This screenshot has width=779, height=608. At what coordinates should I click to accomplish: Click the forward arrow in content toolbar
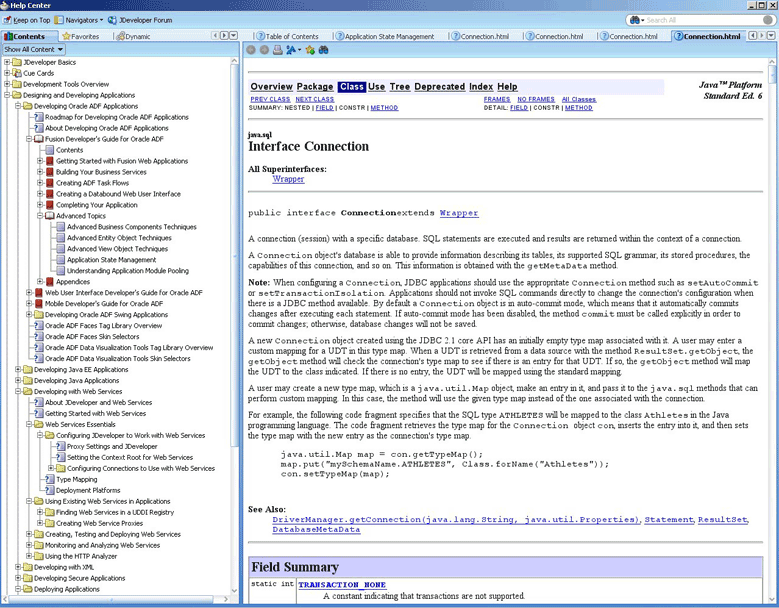[x=263, y=49]
